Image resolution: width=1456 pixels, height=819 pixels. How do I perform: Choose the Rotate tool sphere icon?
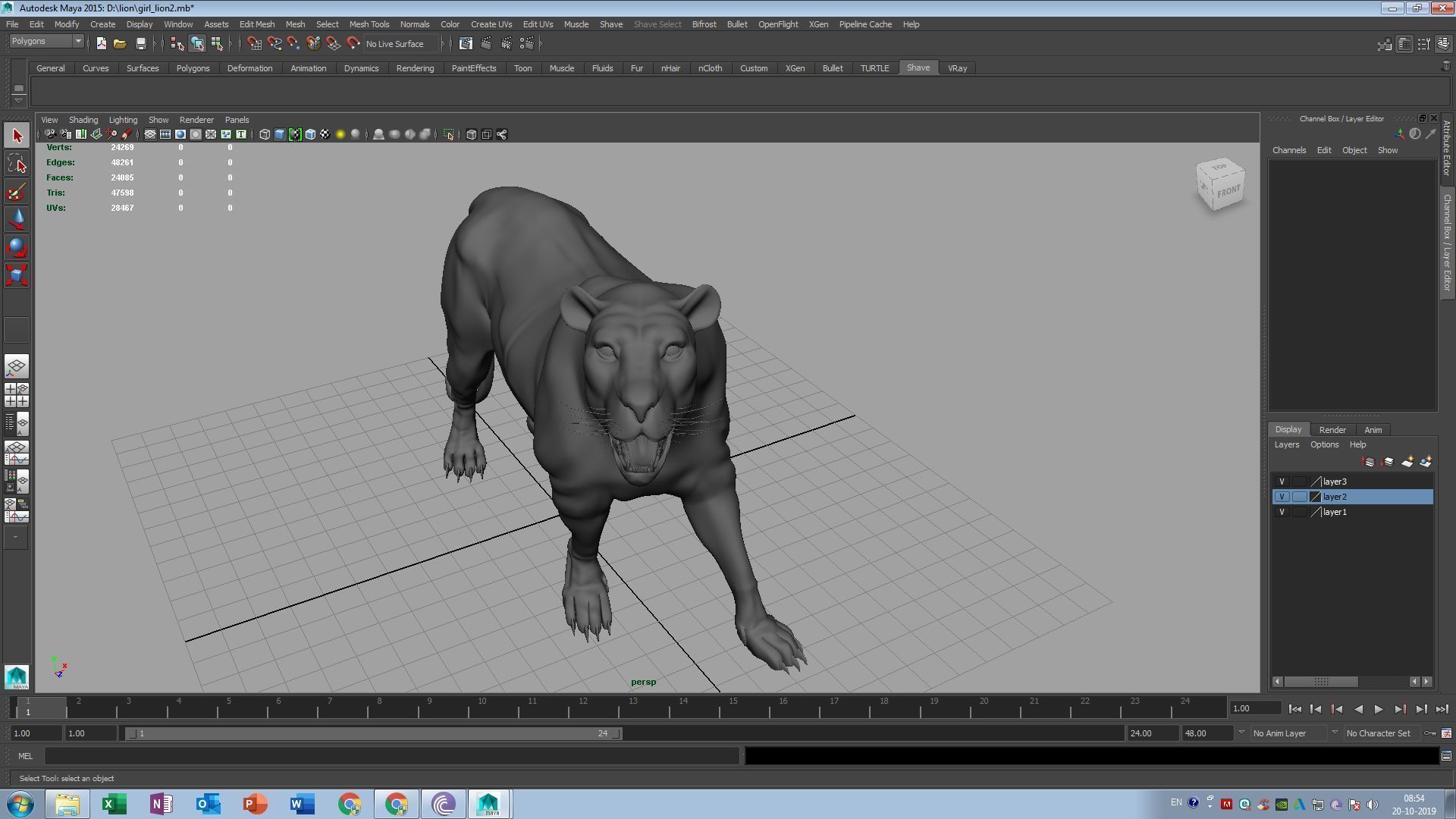(17, 247)
